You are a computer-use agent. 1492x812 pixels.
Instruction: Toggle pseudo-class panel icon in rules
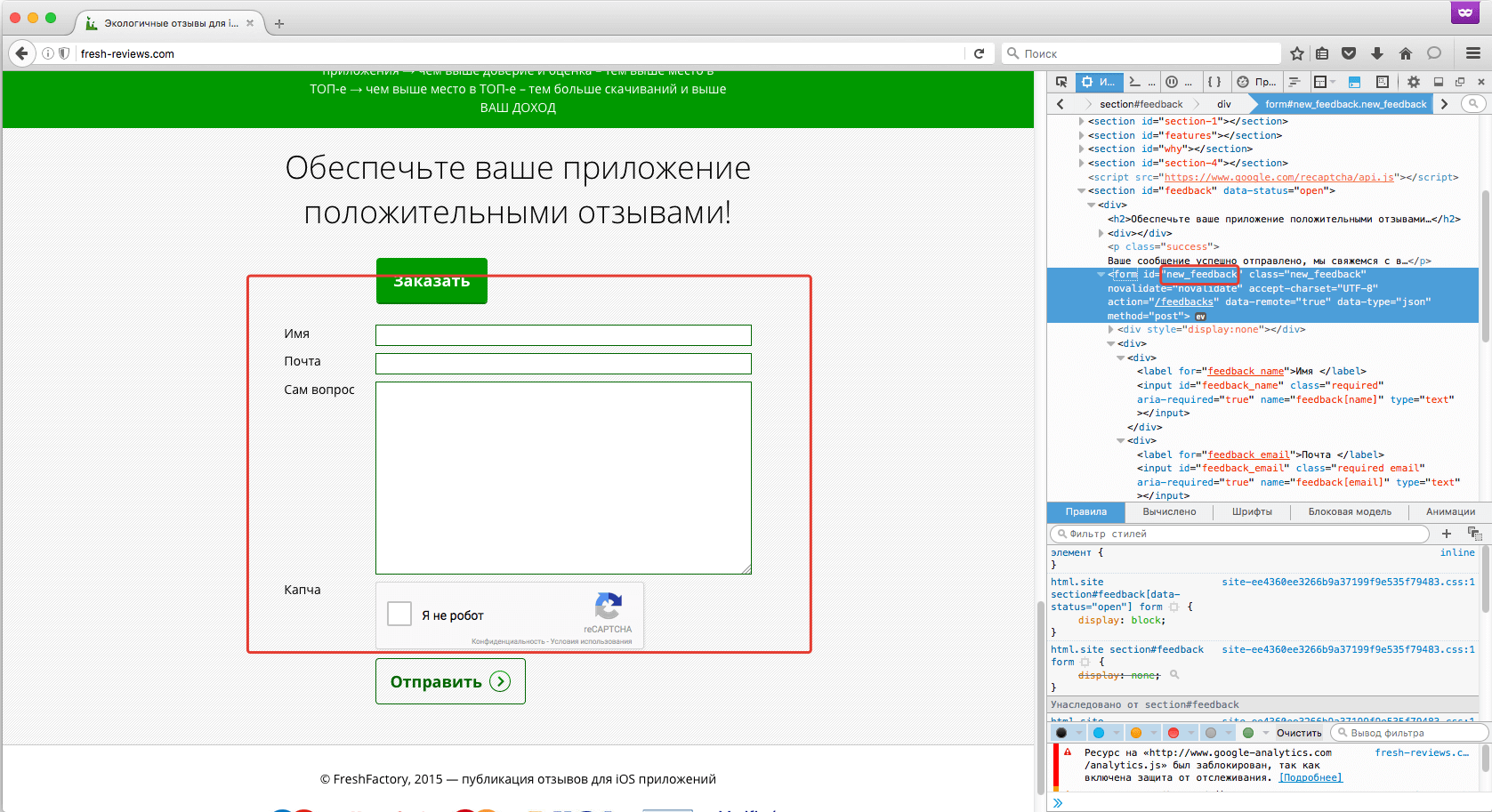[x=1474, y=534]
